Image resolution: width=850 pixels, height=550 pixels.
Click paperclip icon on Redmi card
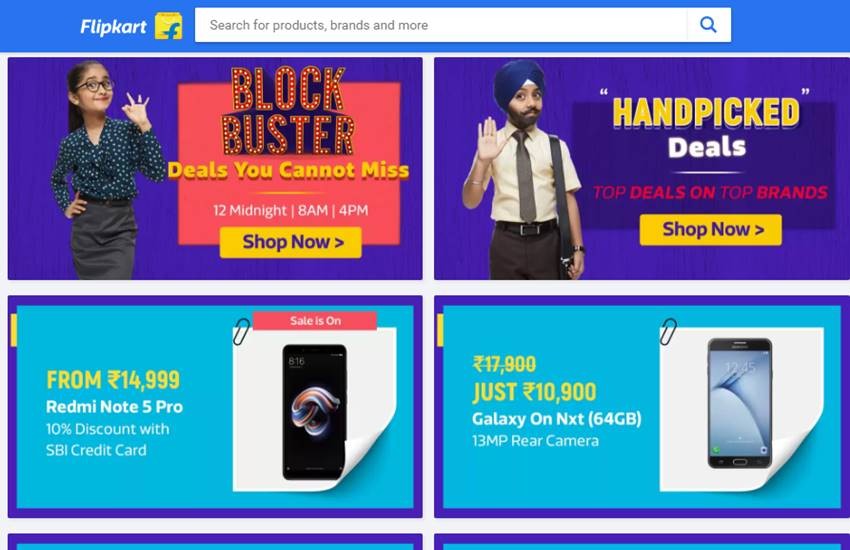point(241,332)
